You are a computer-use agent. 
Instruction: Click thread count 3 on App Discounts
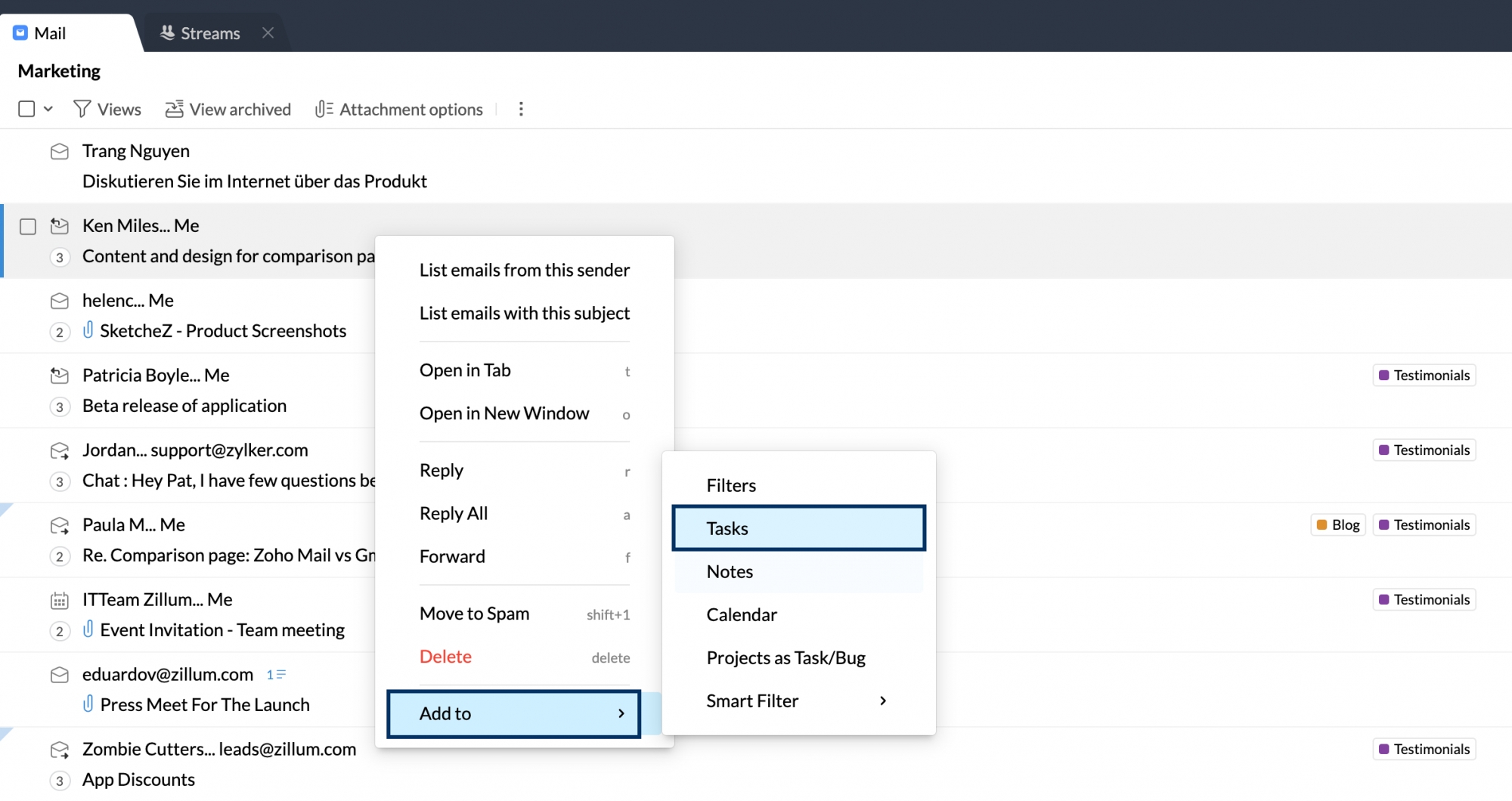[x=60, y=781]
